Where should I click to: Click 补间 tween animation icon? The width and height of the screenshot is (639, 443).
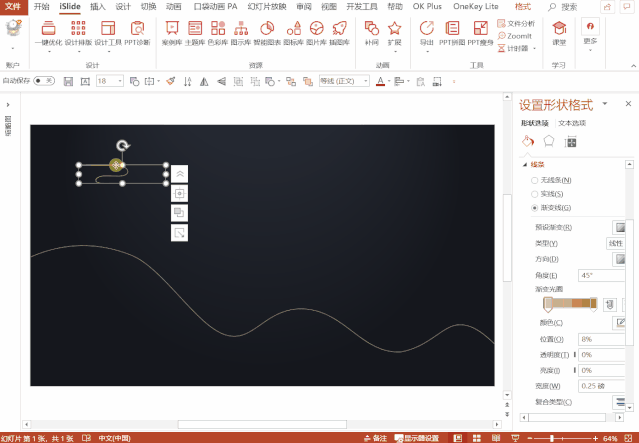[371, 33]
